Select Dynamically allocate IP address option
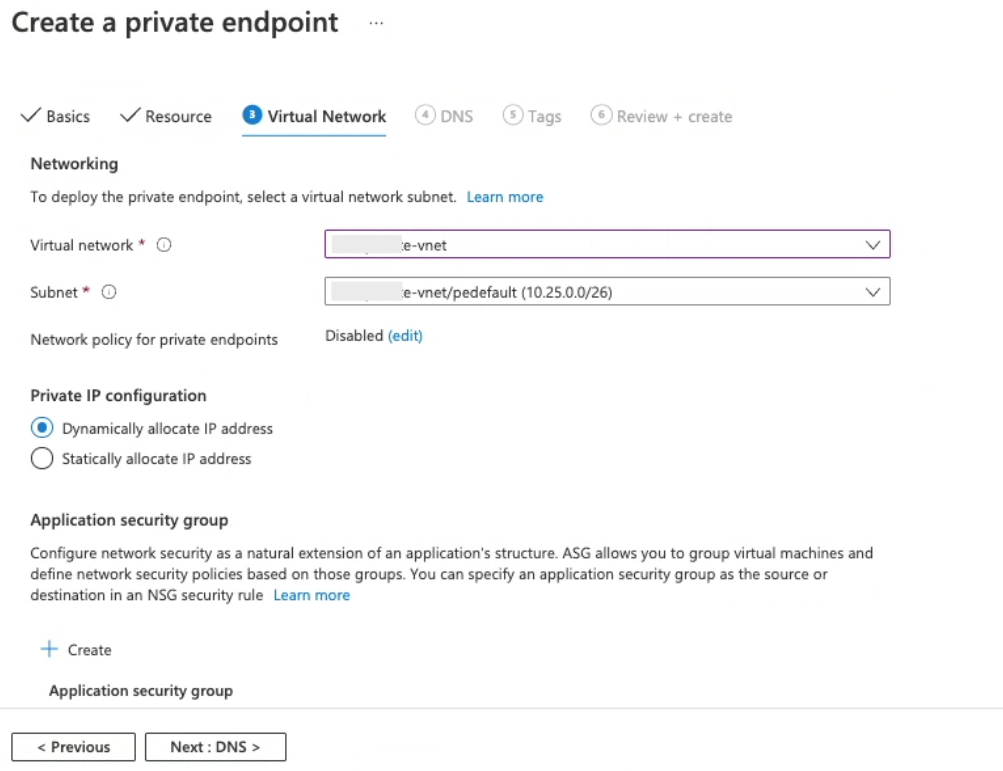1003x771 pixels. pos(42,428)
